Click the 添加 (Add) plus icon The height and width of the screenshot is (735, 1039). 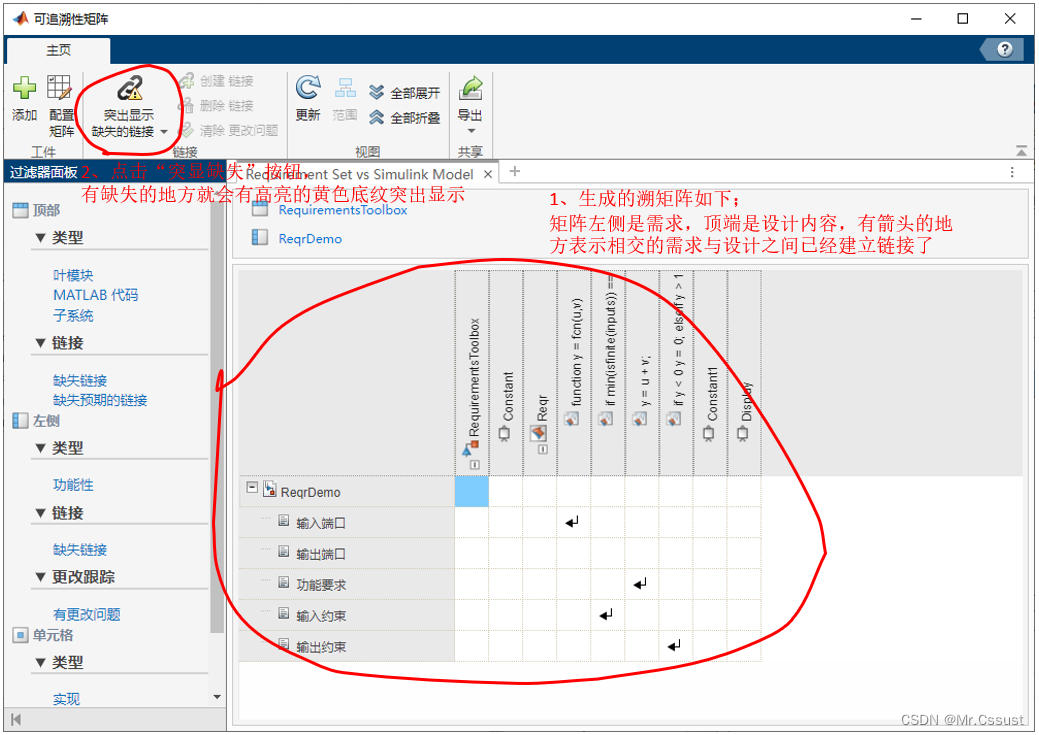tap(24, 89)
